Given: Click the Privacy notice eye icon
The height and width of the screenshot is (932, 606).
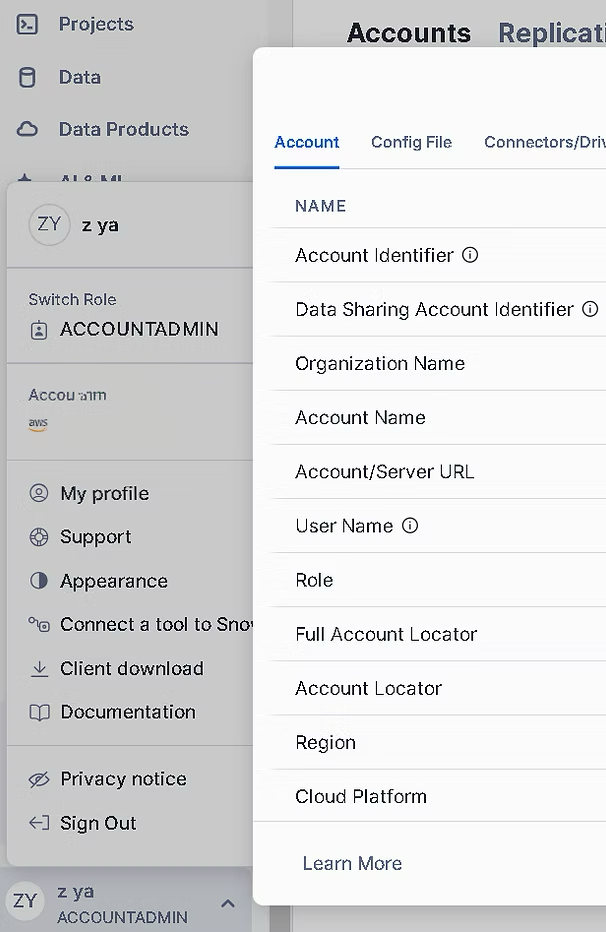Looking at the screenshot, I should click(39, 779).
